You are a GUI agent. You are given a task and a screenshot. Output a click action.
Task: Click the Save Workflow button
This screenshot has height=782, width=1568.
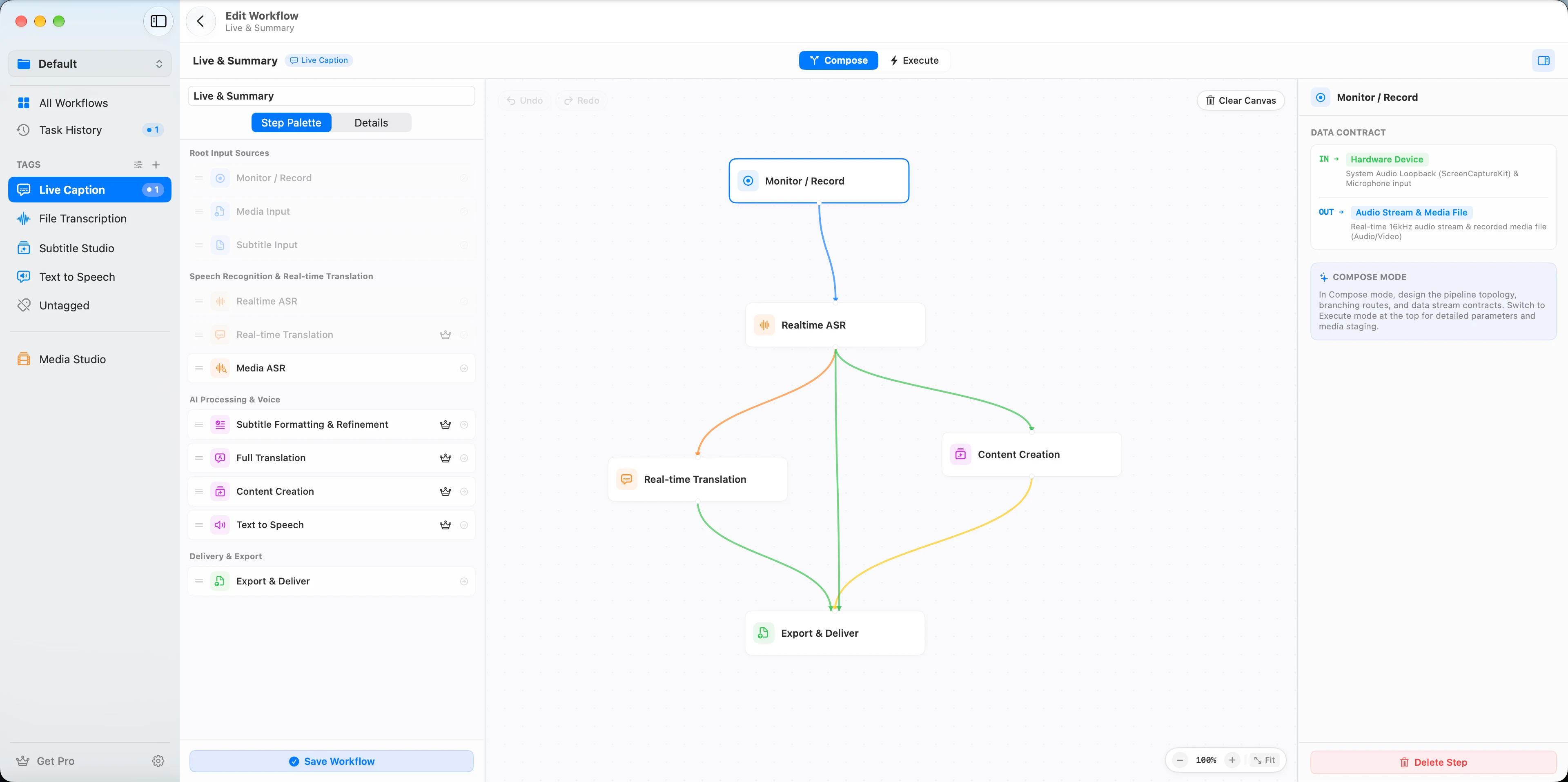click(331, 761)
